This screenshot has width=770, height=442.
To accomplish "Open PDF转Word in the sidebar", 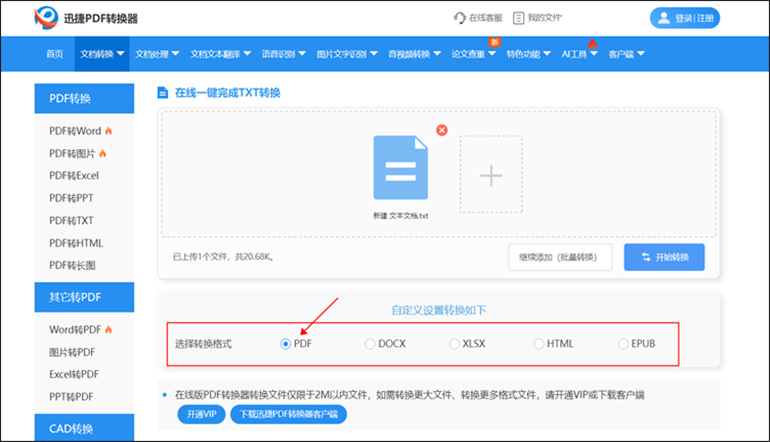I will [75, 131].
